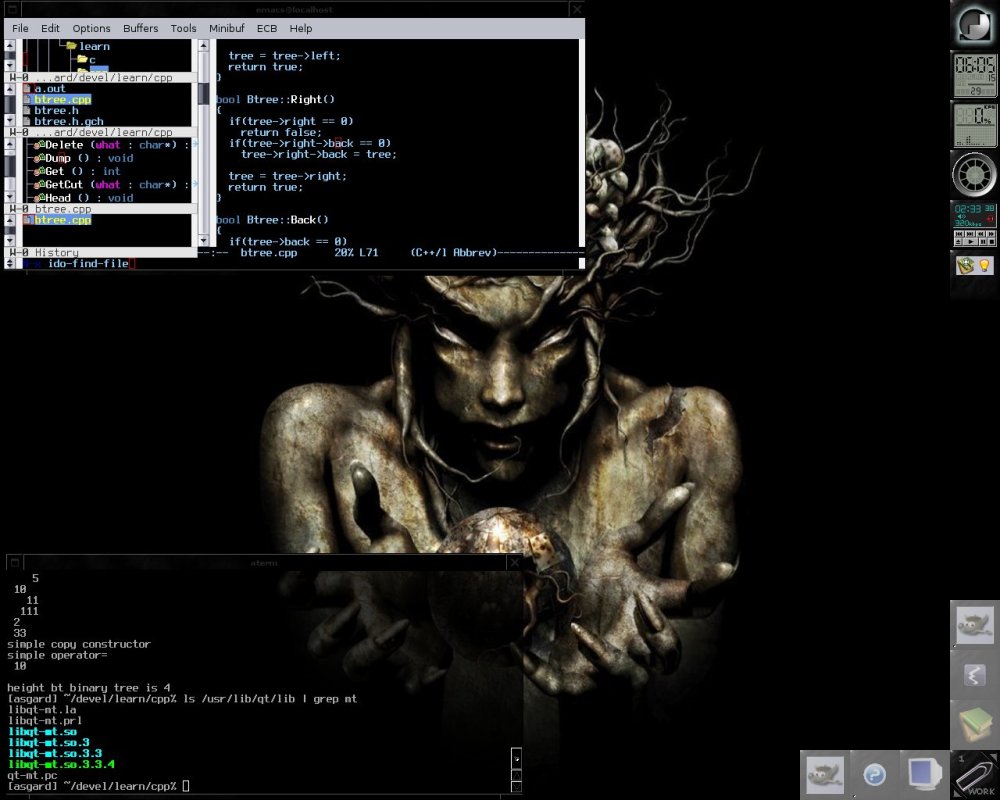1000x800 pixels.
Task: Click up arrow of sources list scrollbar
Action: pos(10,89)
